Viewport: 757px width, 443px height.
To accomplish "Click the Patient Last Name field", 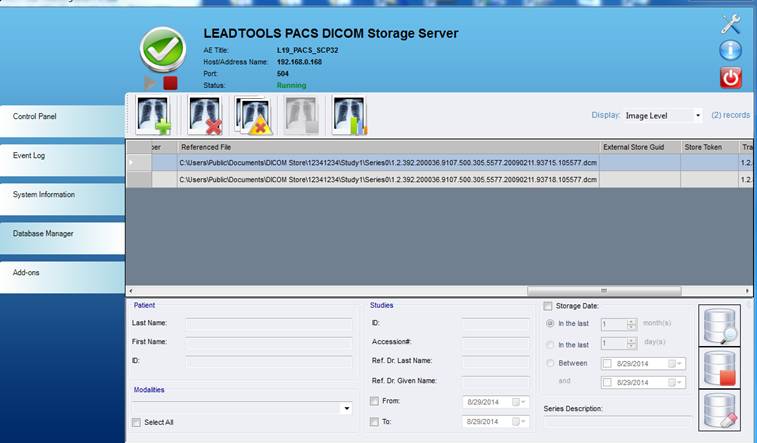I will pyautogui.click(x=268, y=323).
